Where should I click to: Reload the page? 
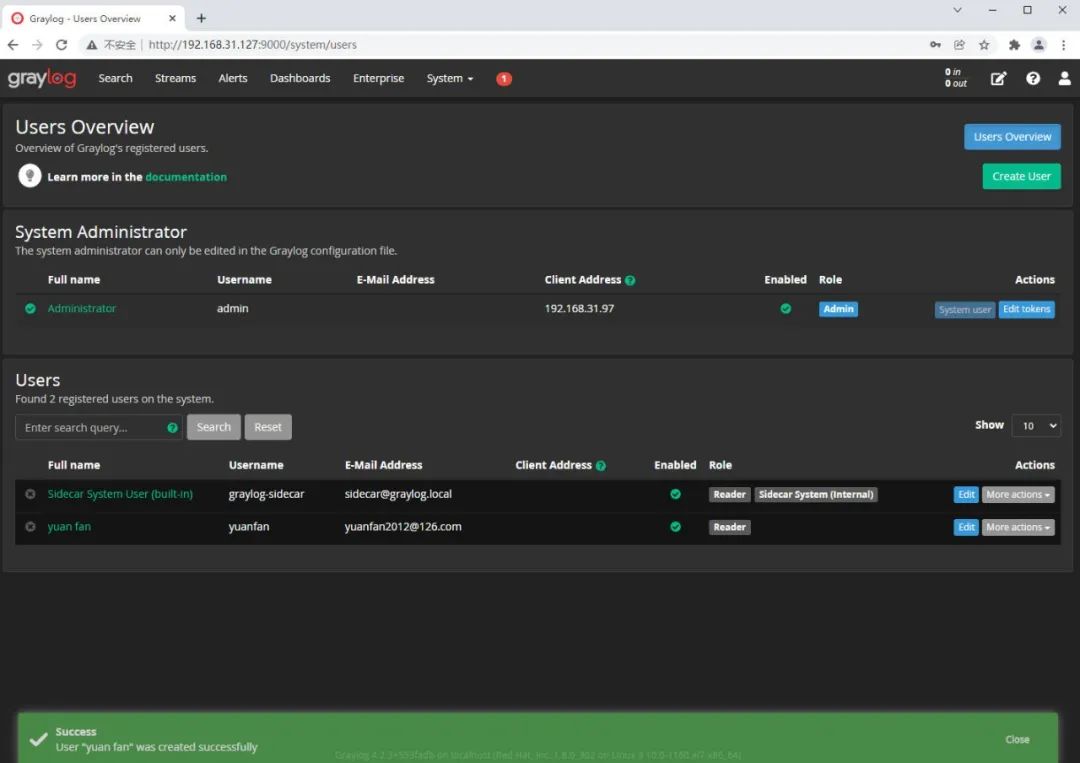pyautogui.click(x=61, y=45)
